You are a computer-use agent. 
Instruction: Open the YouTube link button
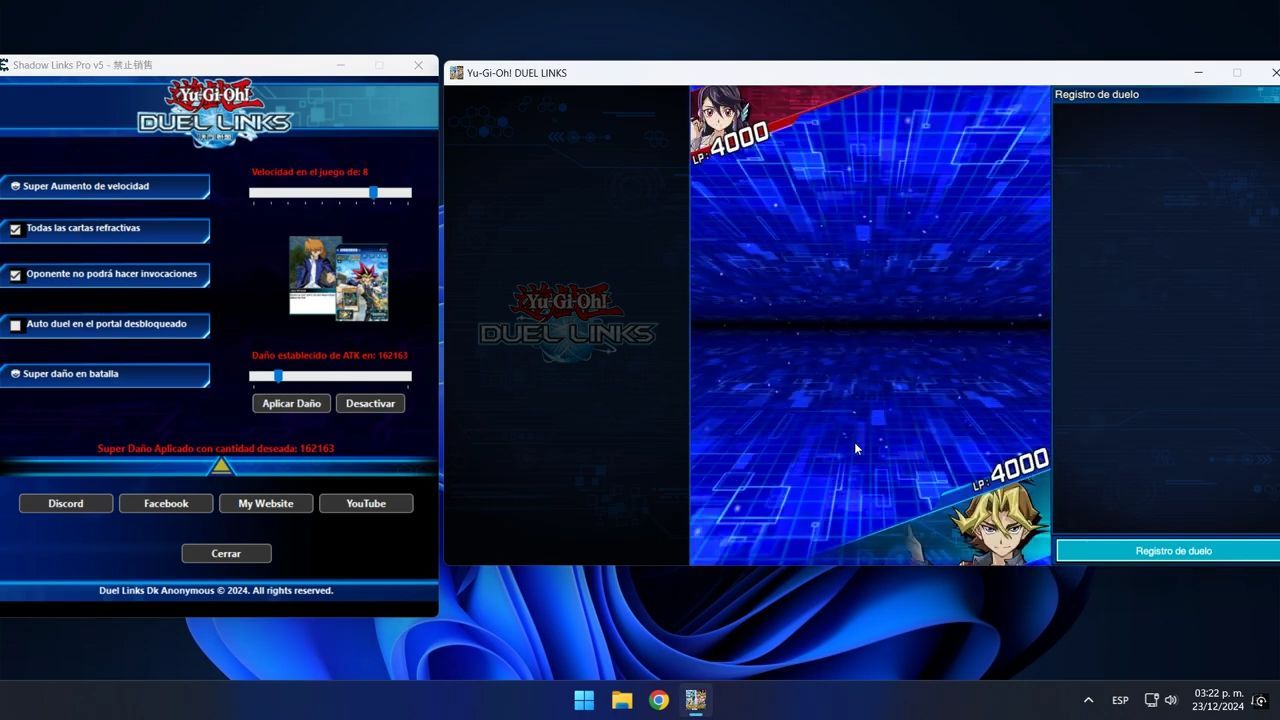coord(366,503)
